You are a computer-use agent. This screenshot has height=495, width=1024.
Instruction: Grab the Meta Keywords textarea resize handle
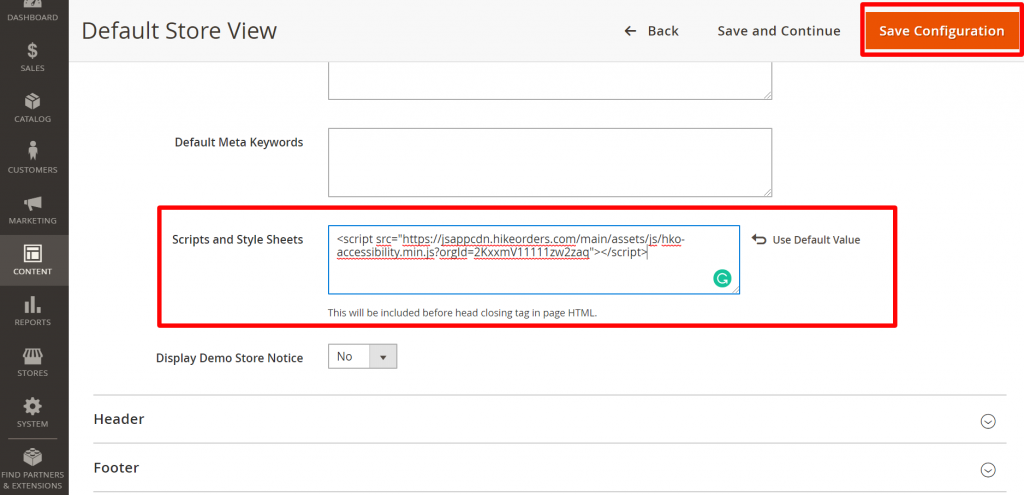[768, 193]
